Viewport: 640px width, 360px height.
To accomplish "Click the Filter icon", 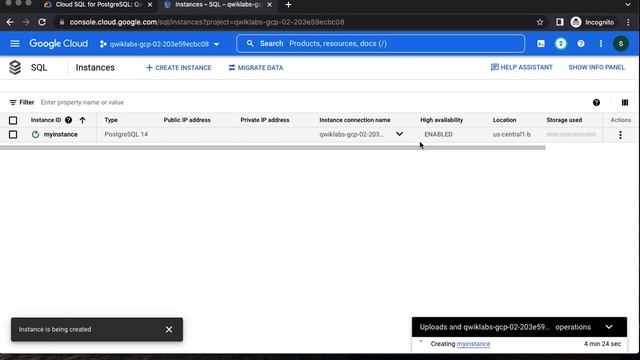I will (13, 102).
